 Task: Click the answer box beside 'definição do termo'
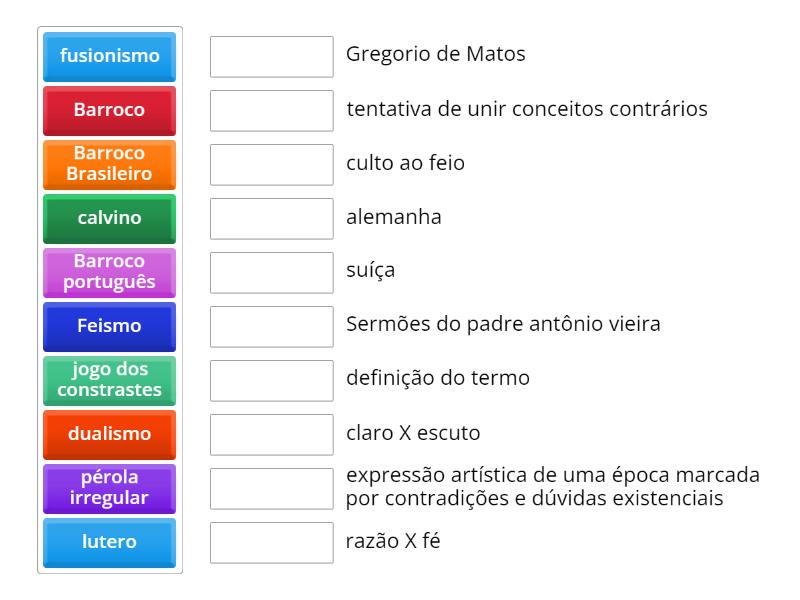point(271,380)
